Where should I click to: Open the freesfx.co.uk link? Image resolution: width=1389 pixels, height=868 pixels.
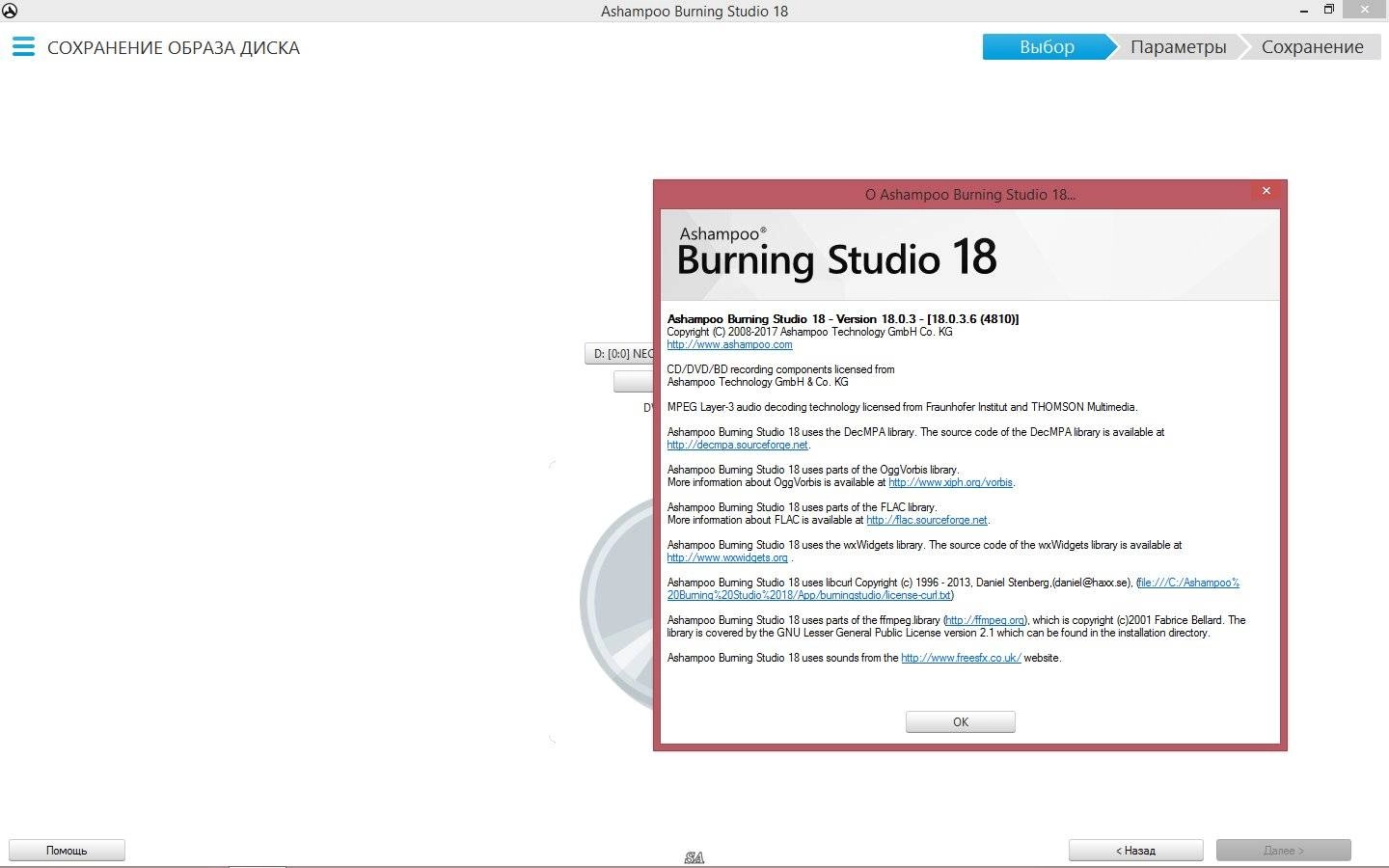click(961, 658)
